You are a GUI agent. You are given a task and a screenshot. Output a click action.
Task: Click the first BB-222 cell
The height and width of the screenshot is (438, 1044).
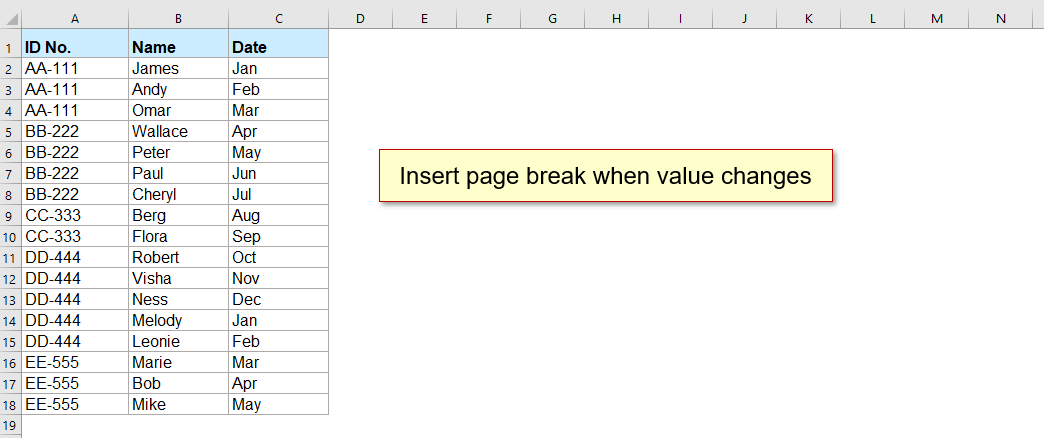click(x=75, y=131)
